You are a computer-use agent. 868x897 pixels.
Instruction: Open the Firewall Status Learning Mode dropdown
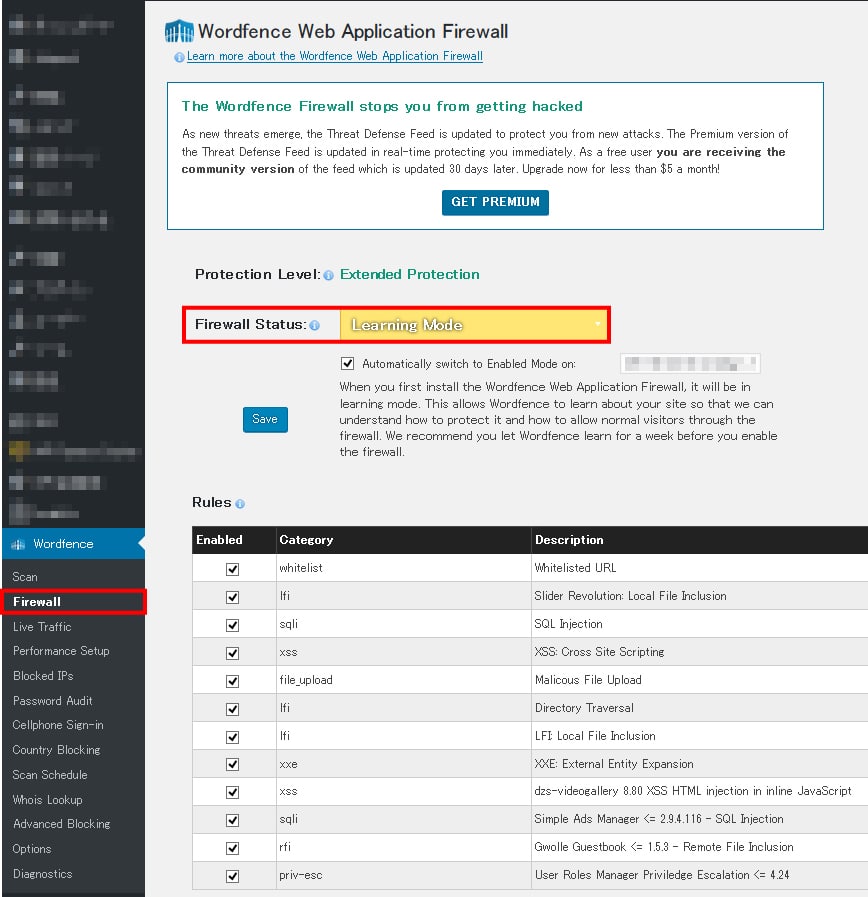474,325
